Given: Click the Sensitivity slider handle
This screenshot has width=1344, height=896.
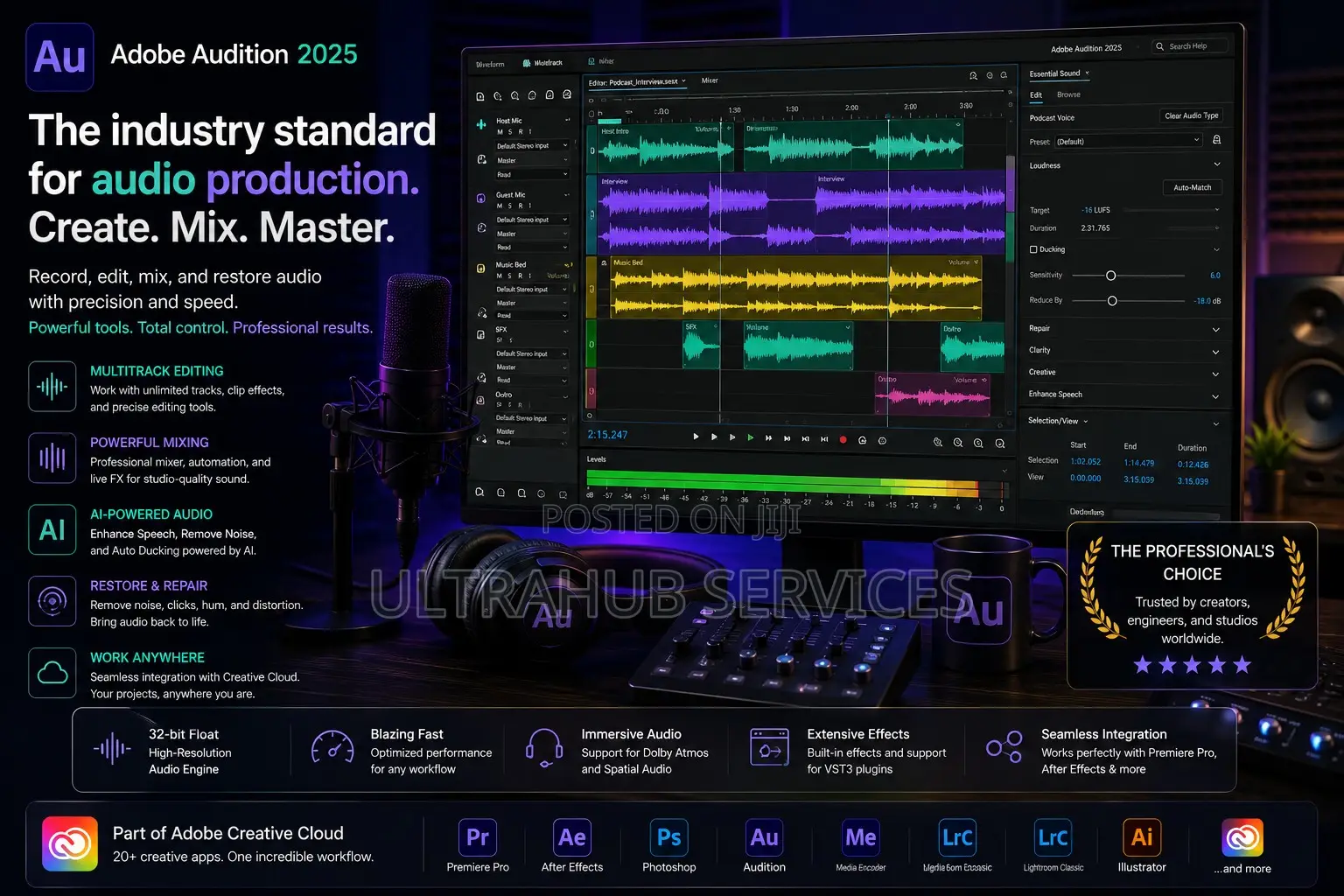Looking at the screenshot, I should click(x=1110, y=276).
